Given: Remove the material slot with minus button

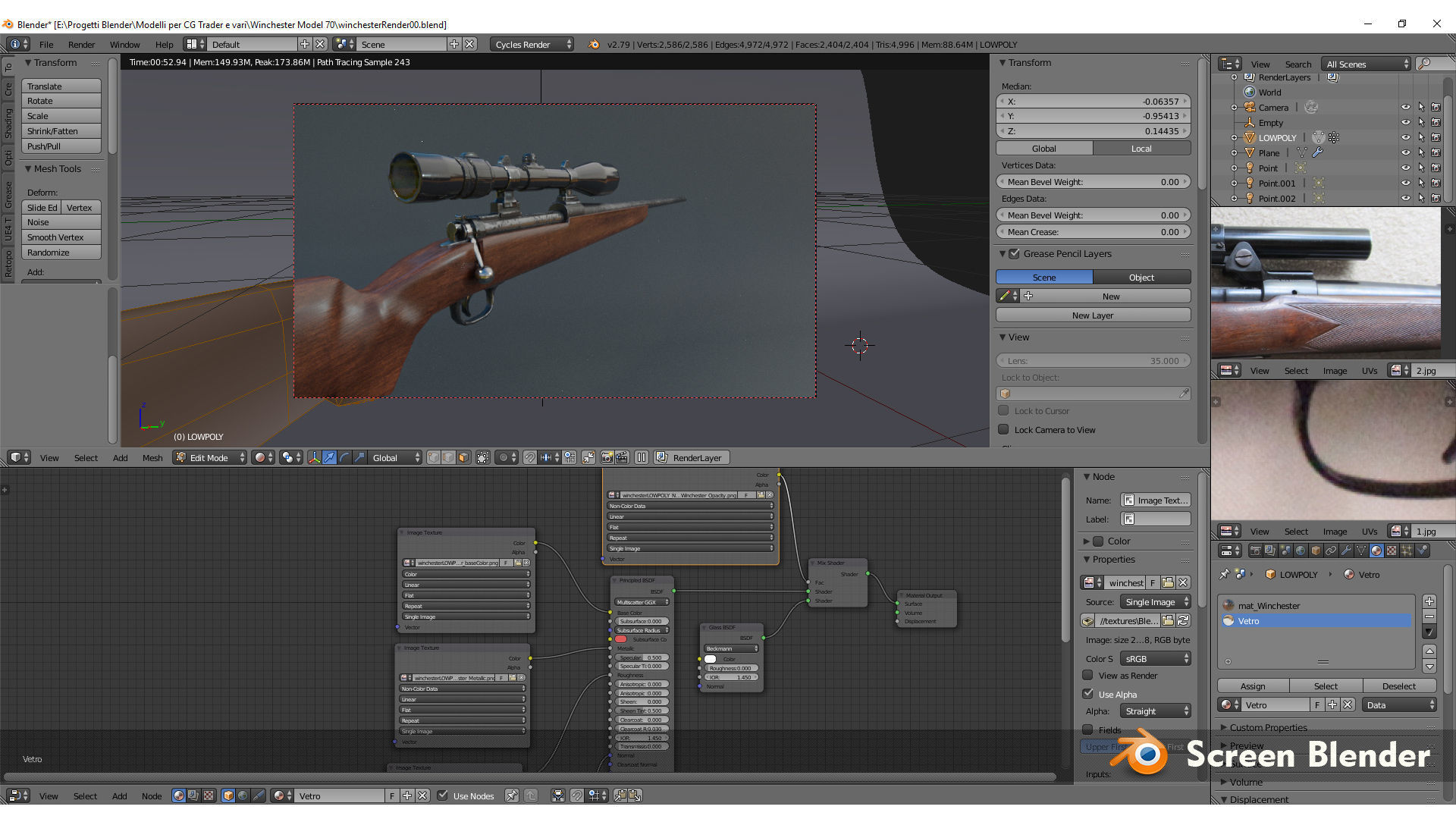Looking at the screenshot, I should pos(1429,617).
